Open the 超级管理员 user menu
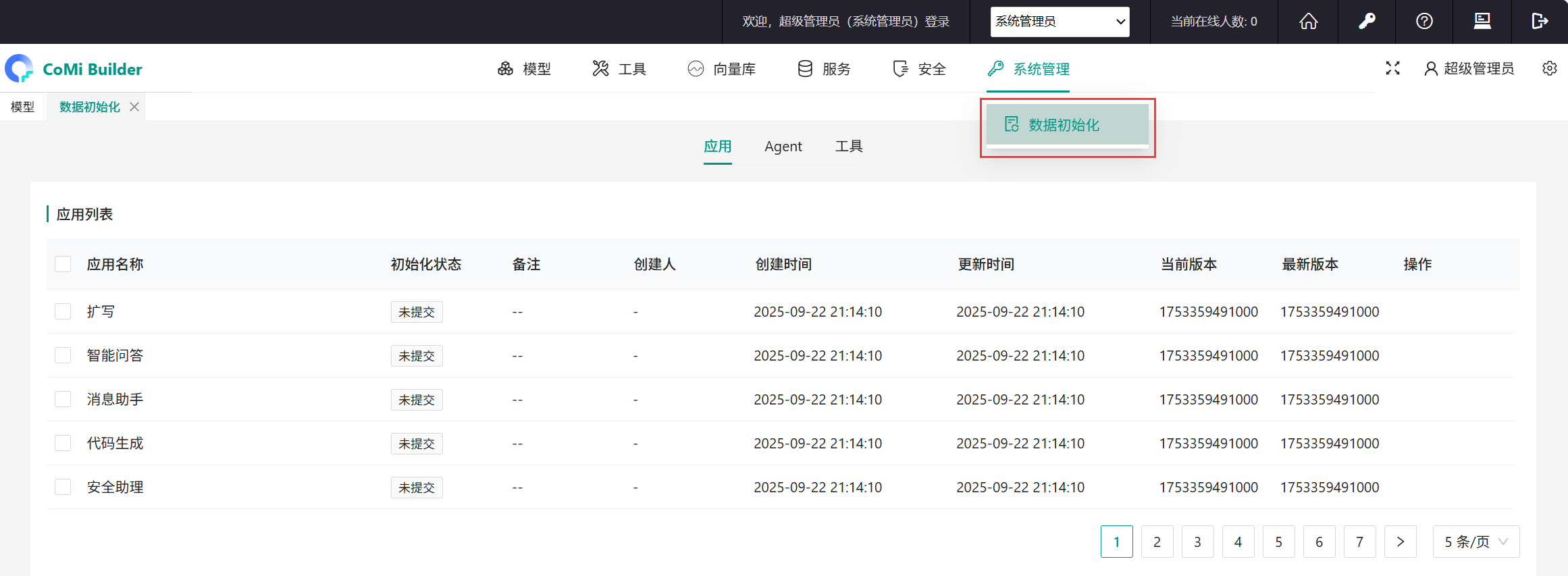The width and height of the screenshot is (1568, 576). coord(1469,68)
